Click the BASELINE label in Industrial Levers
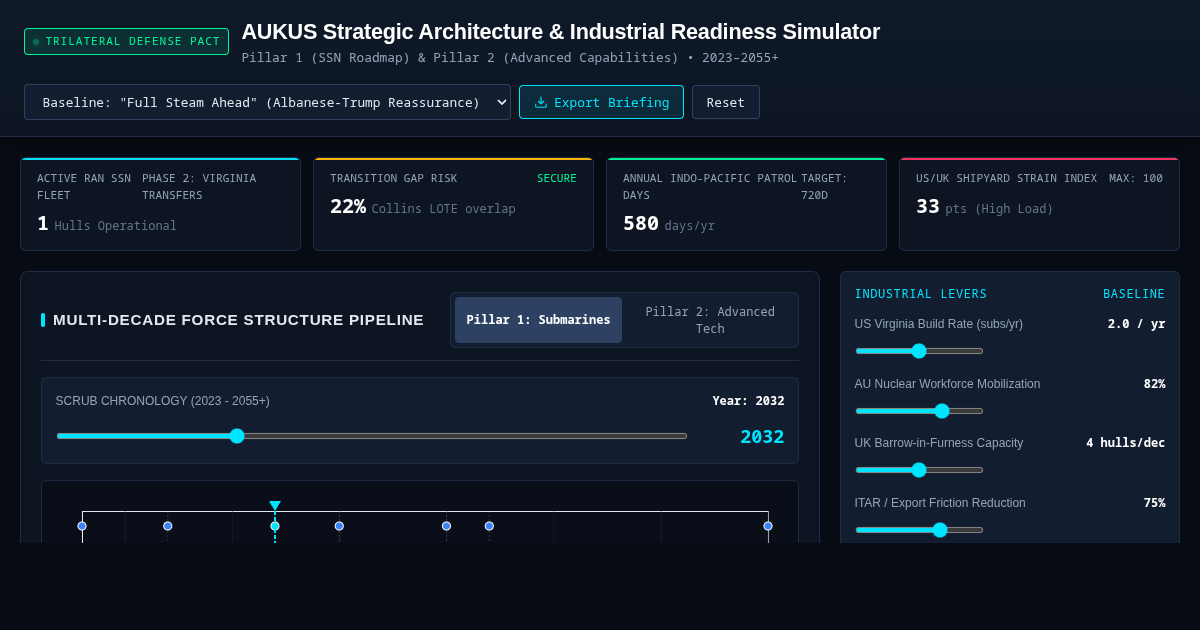The image size is (1200, 630). coord(1134,294)
